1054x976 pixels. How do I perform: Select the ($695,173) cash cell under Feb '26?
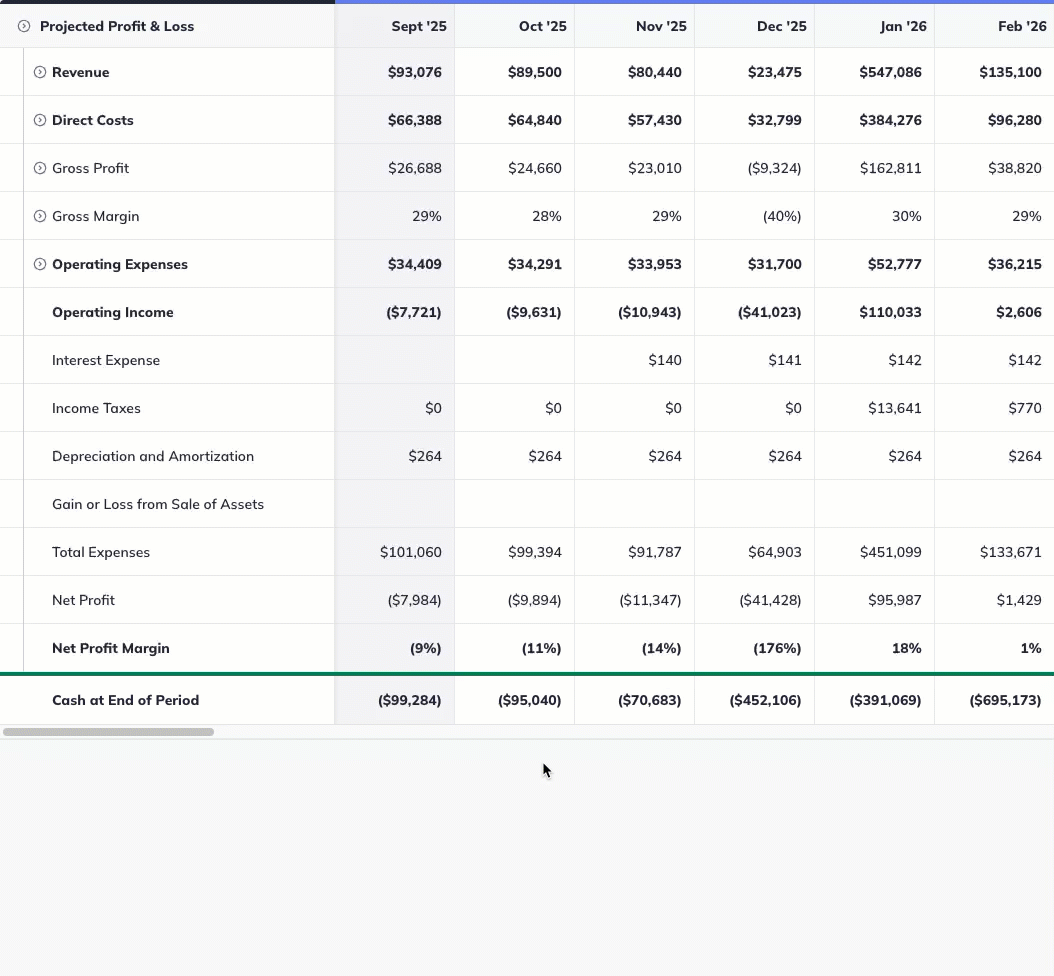click(x=1006, y=700)
